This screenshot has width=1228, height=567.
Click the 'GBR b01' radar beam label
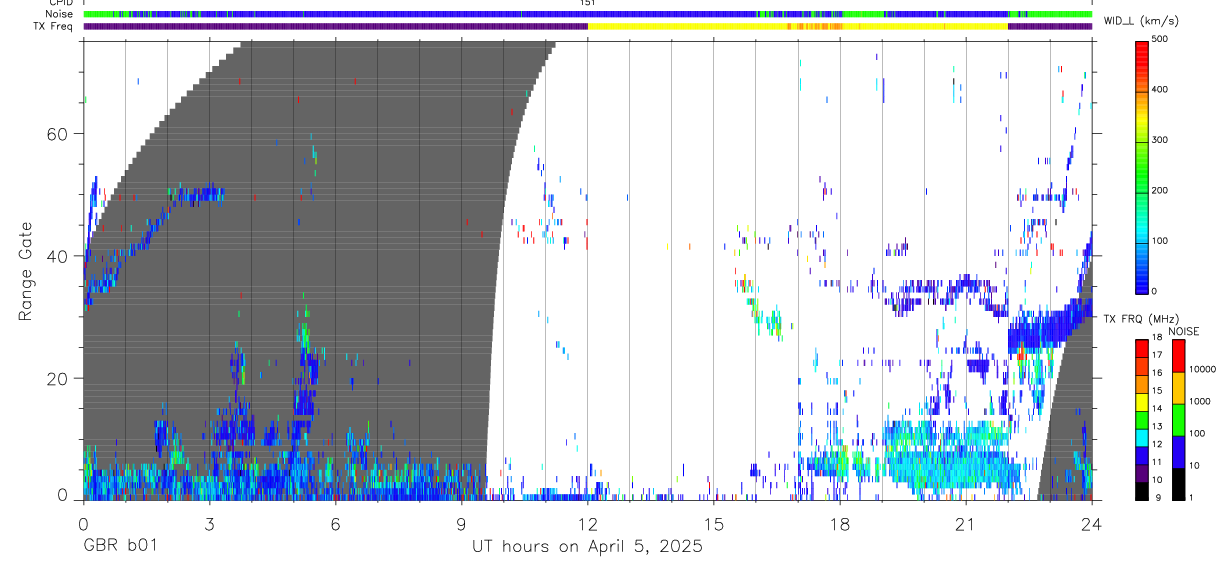click(119, 546)
